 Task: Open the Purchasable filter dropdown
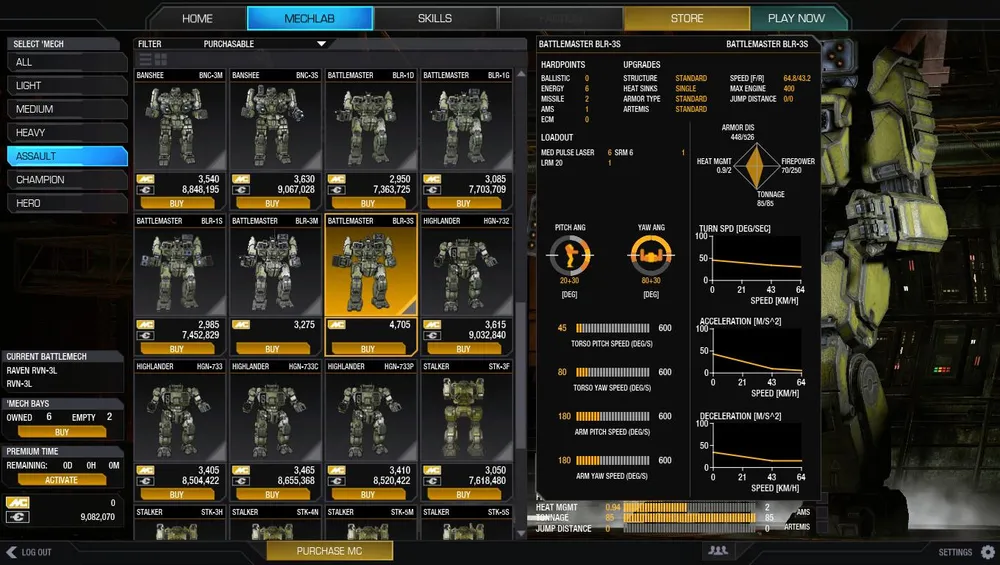(x=321, y=44)
